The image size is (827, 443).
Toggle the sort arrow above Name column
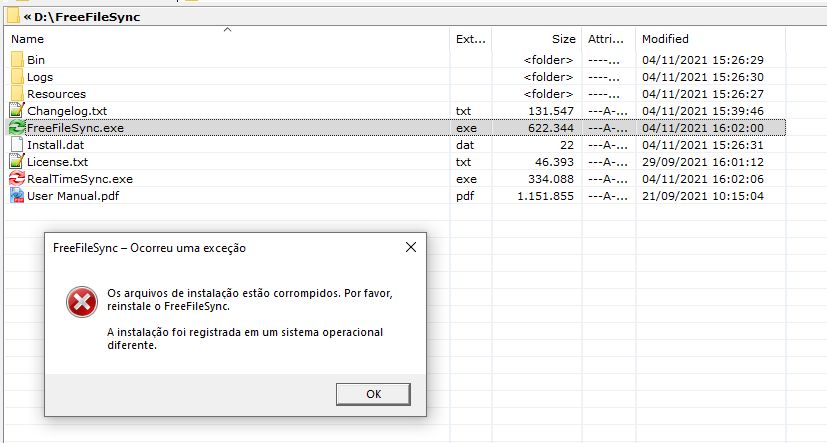(x=227, y=30)
